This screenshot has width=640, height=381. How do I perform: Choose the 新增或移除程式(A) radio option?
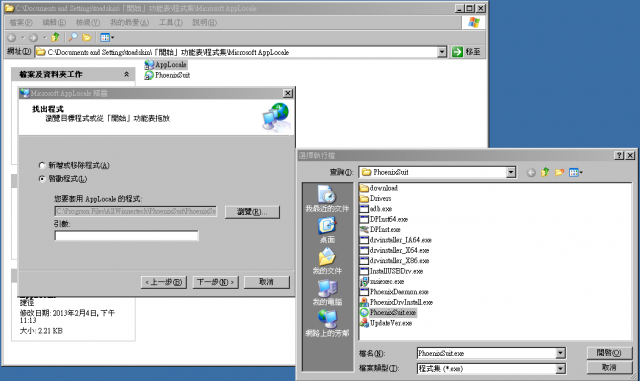(x=74, y=165)
